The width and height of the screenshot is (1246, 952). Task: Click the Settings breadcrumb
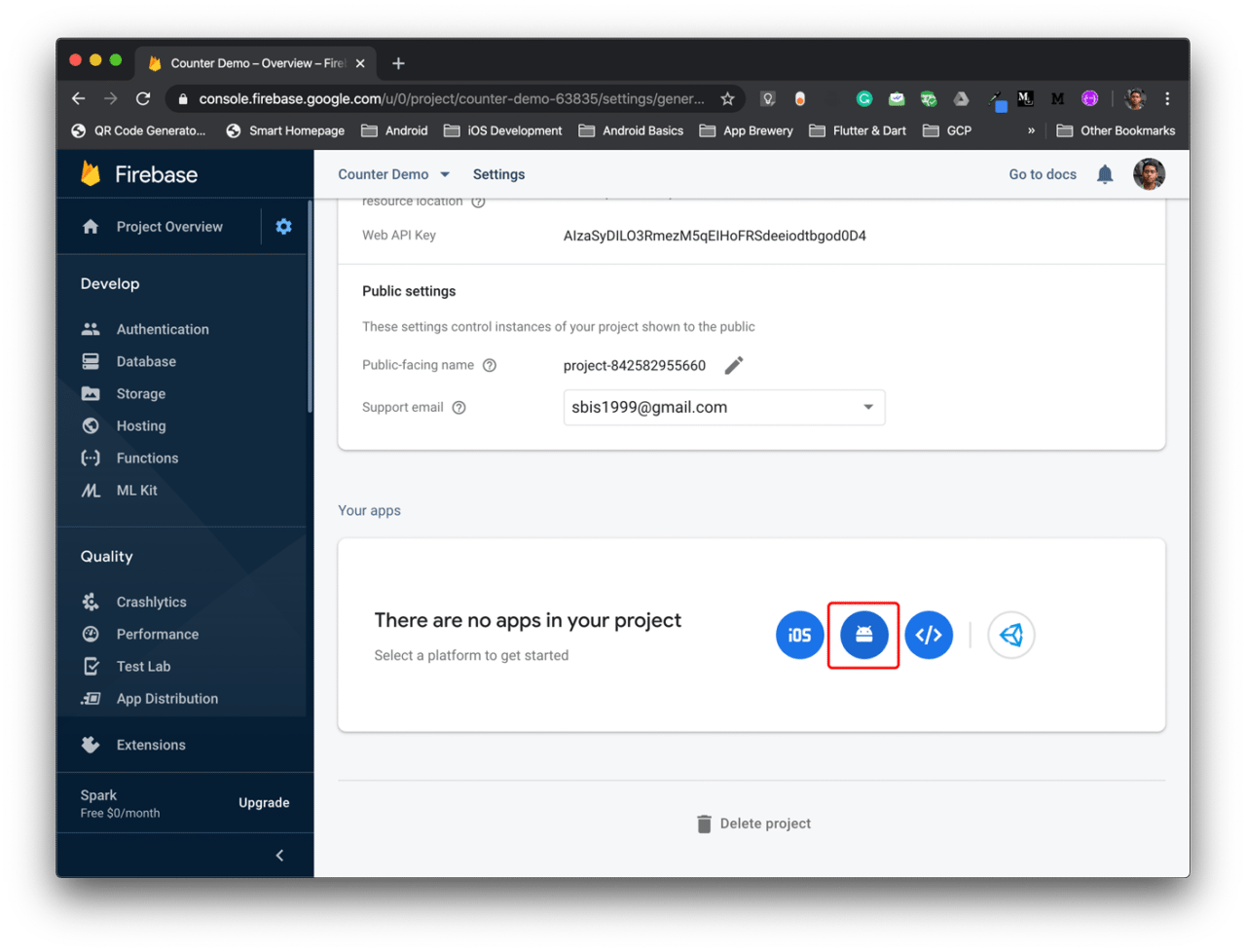pyautogui.click(x=498, y=174)
